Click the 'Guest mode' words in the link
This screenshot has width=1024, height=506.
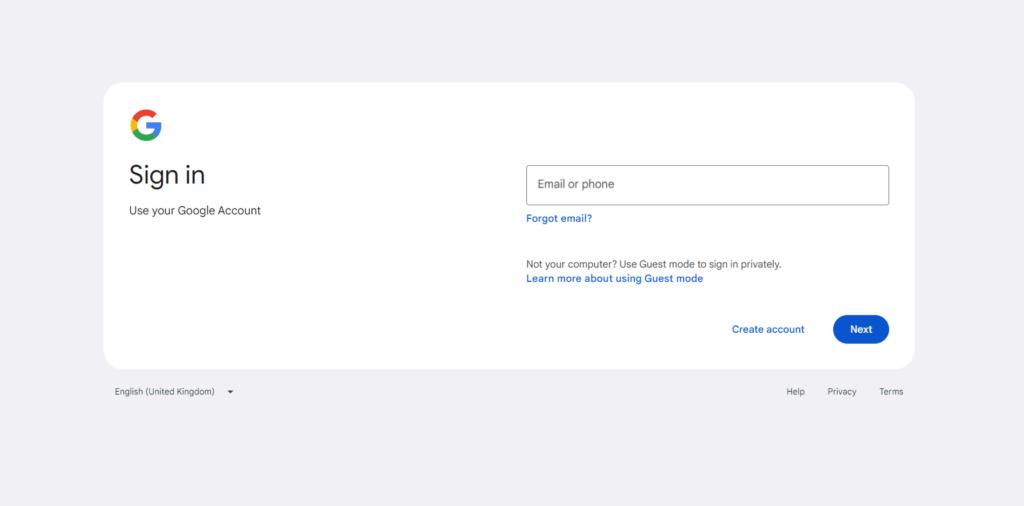coord(674,279)
